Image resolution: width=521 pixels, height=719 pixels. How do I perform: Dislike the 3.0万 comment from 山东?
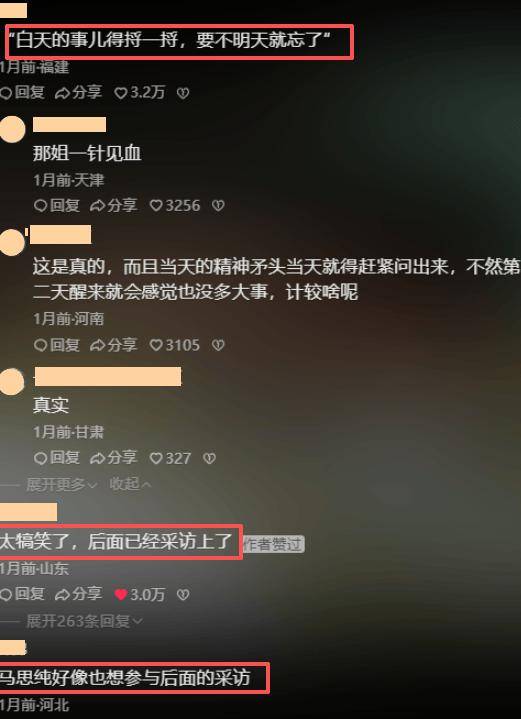point(183,595)
